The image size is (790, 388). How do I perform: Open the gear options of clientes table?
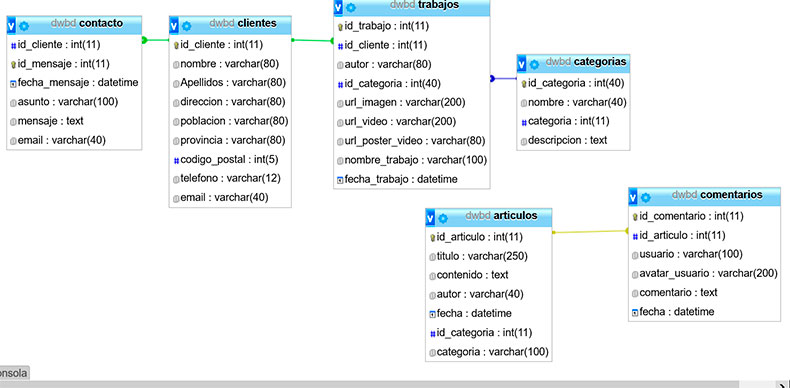coord(186,25)
